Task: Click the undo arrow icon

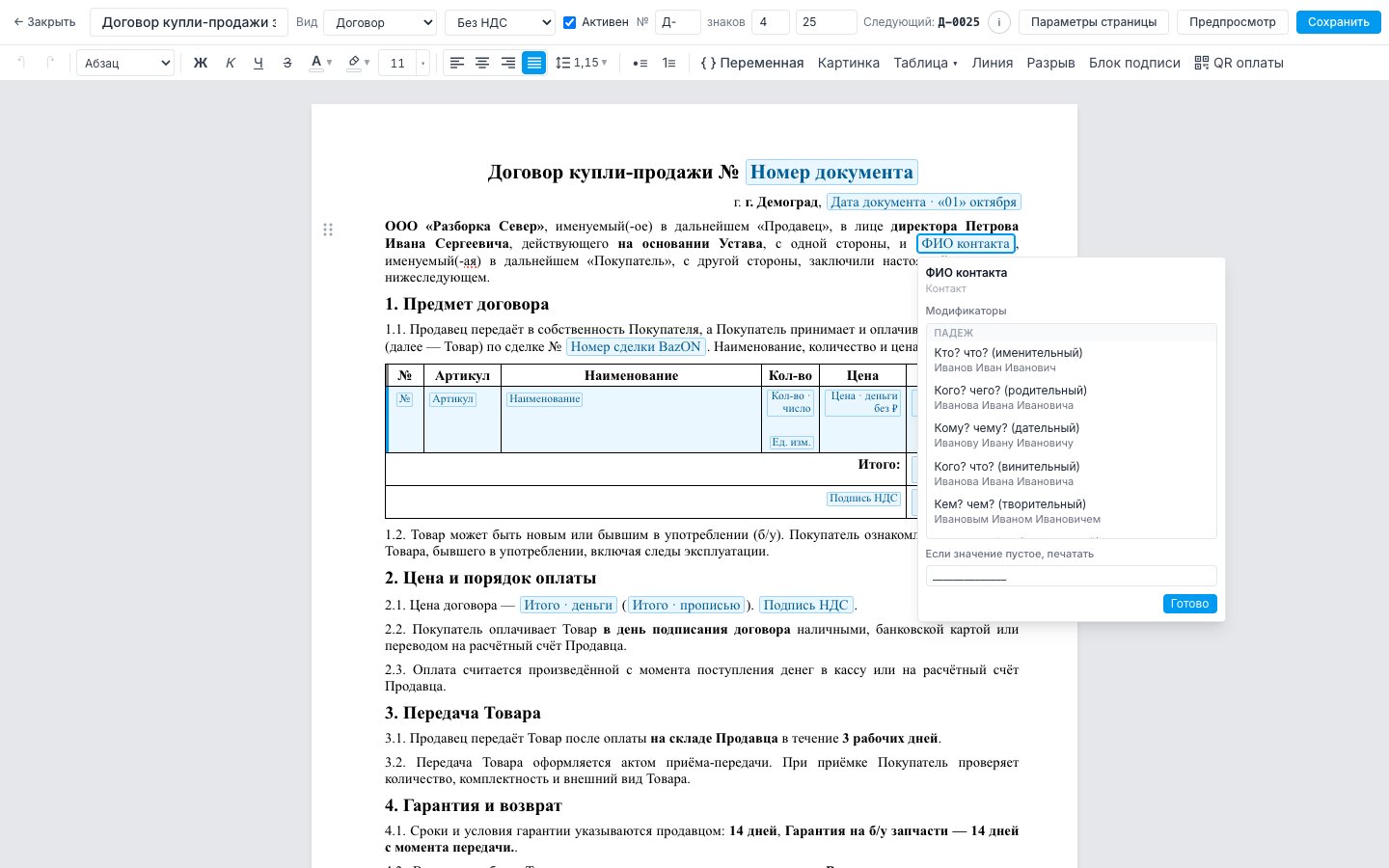Action: [x=21, y=63]
